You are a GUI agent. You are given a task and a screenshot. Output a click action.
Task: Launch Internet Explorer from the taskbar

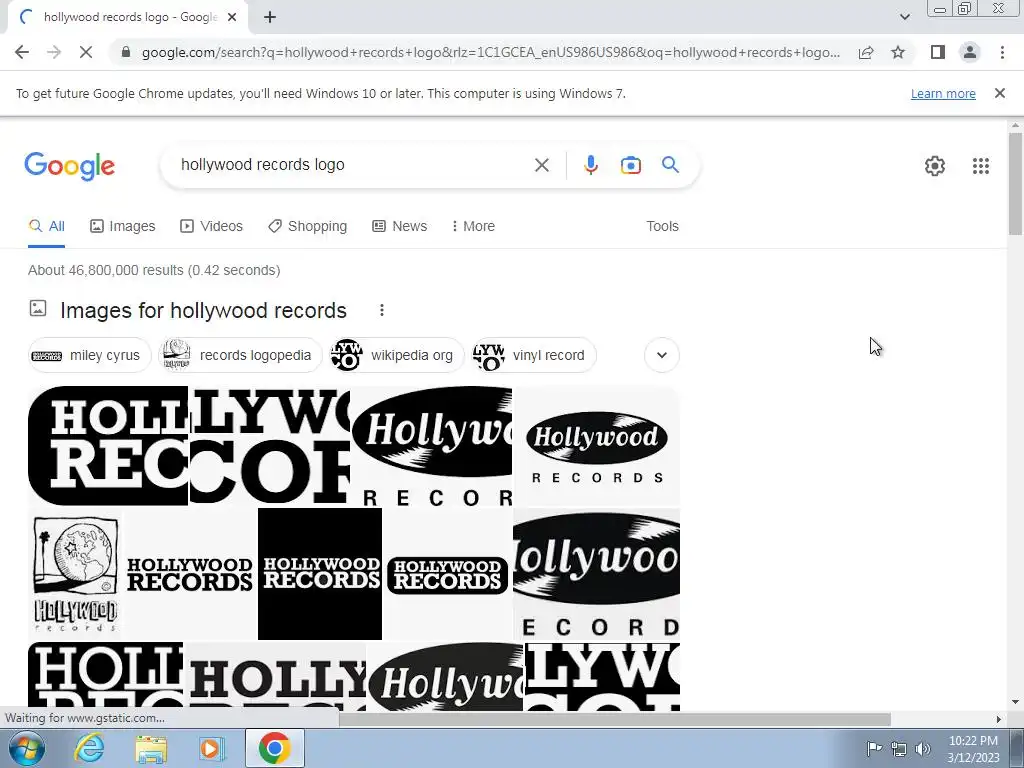click(x=89, y=748)
